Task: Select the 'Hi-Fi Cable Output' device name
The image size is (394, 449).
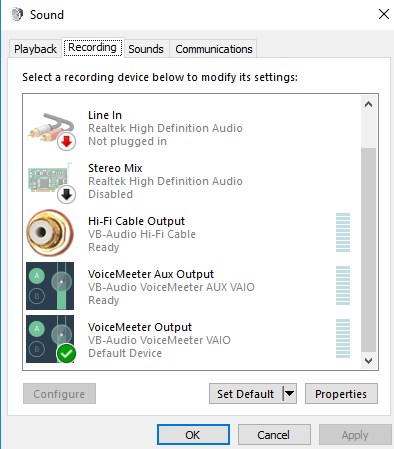Action: [136, 221]
